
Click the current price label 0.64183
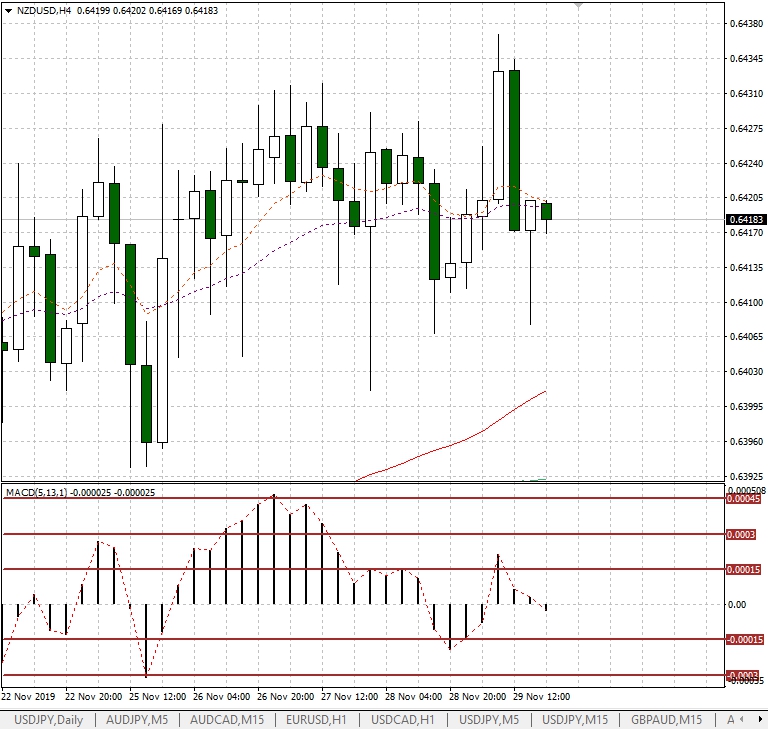(x=745, y=219)
